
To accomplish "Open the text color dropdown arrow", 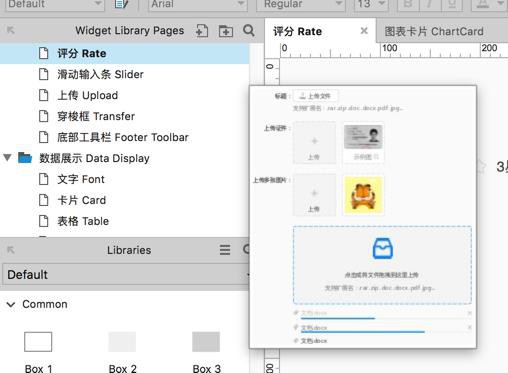I will [500, 4].
